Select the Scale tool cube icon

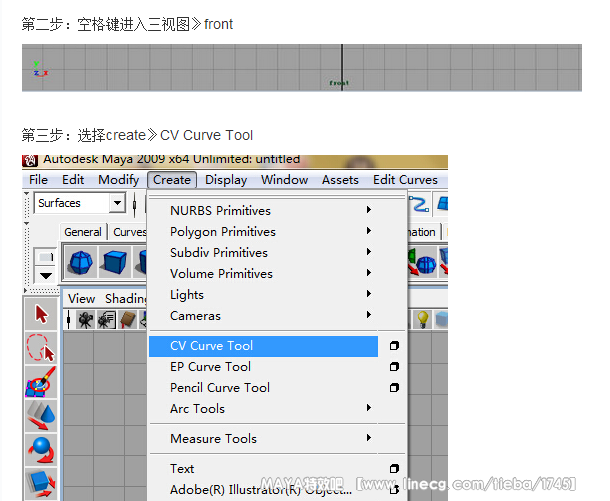click(41, 483)
